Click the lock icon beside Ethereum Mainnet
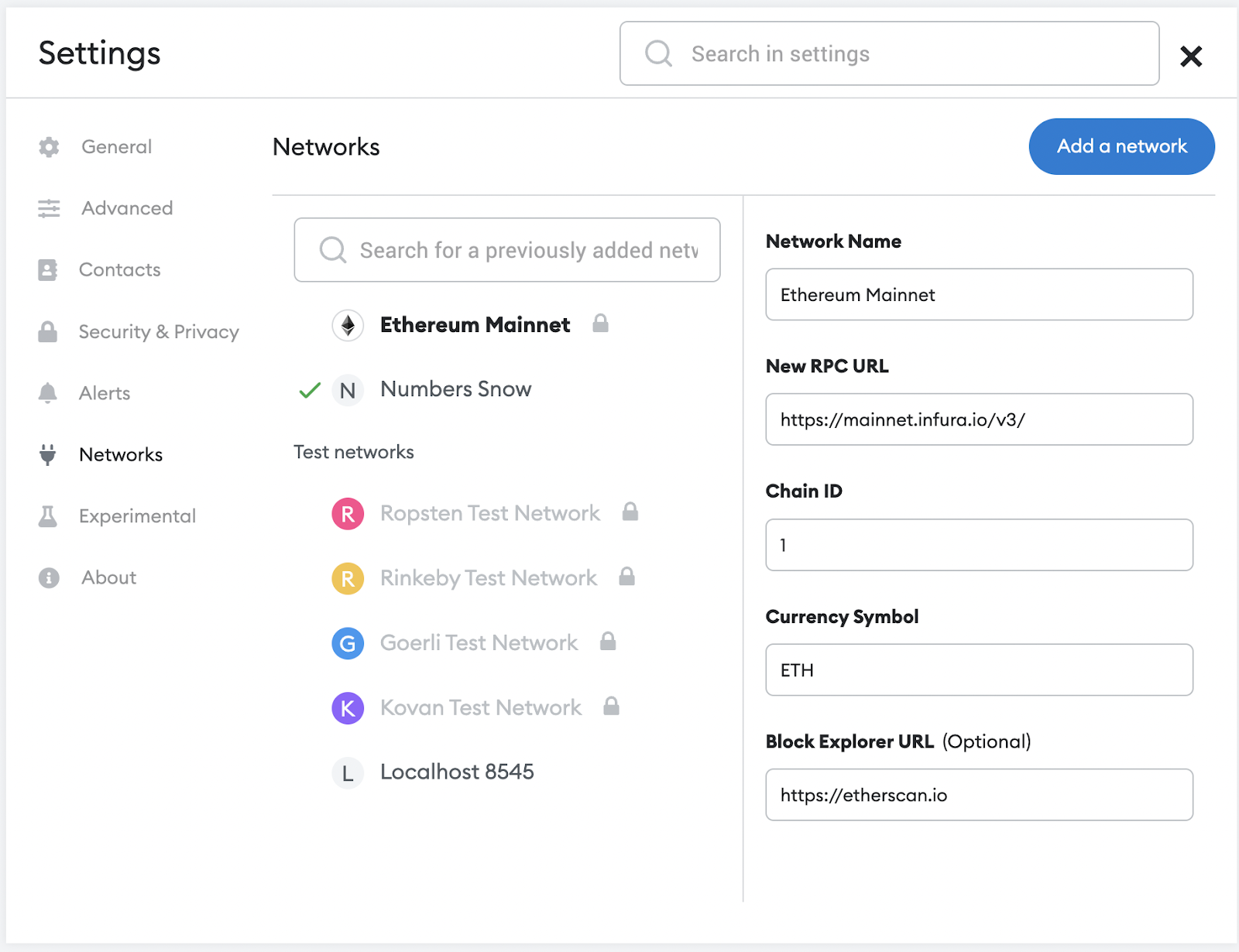This screenshot has width=1239, height=952. coord(600,324)
